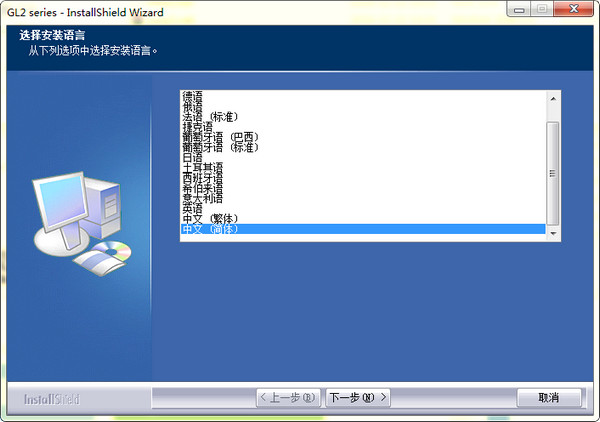Select 俄语 in the language list

tap(363, 106)
